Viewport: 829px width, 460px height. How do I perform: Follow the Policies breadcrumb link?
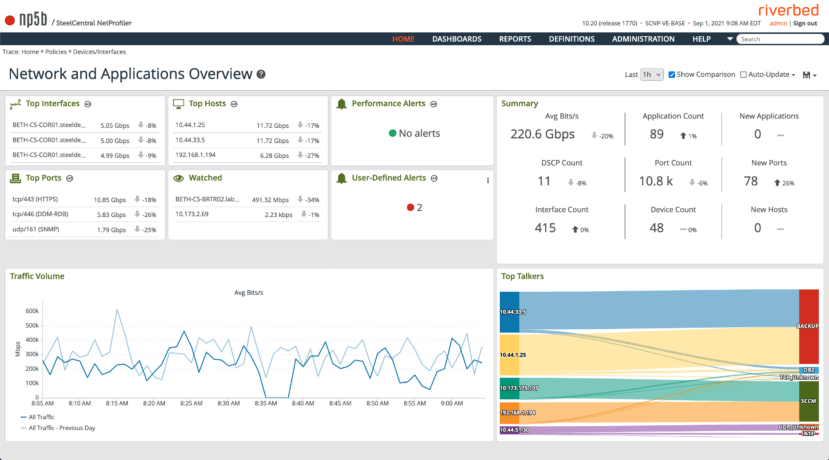click(x=56, y=52)
